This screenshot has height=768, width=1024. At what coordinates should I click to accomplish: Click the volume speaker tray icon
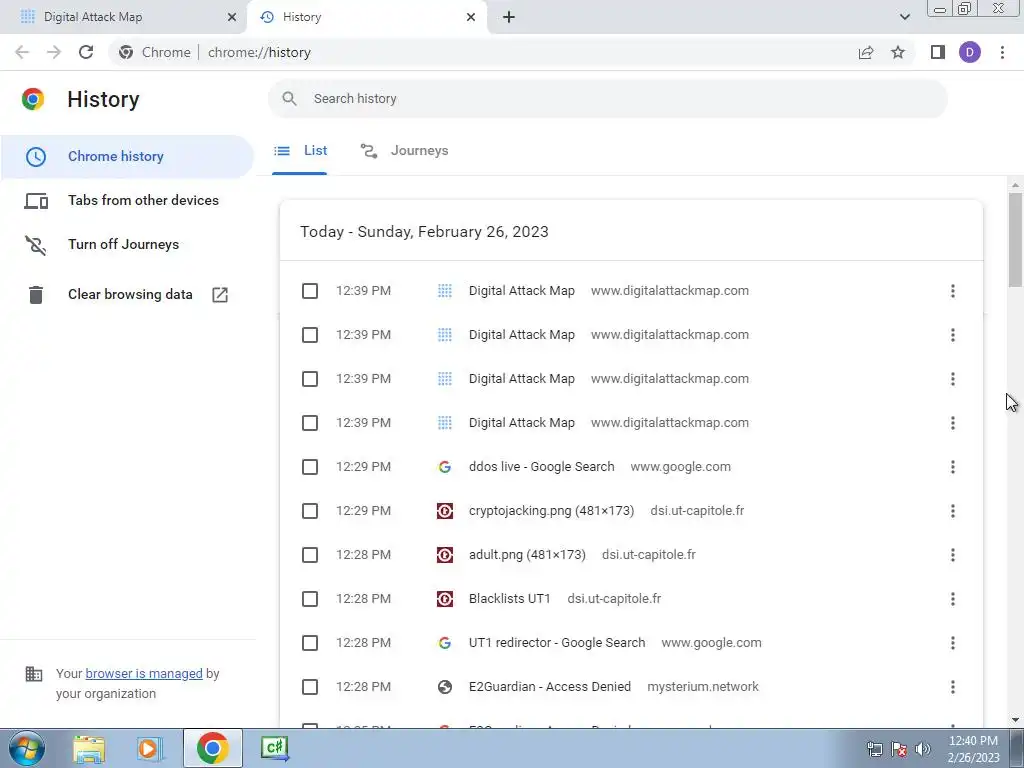click(923, 749)
